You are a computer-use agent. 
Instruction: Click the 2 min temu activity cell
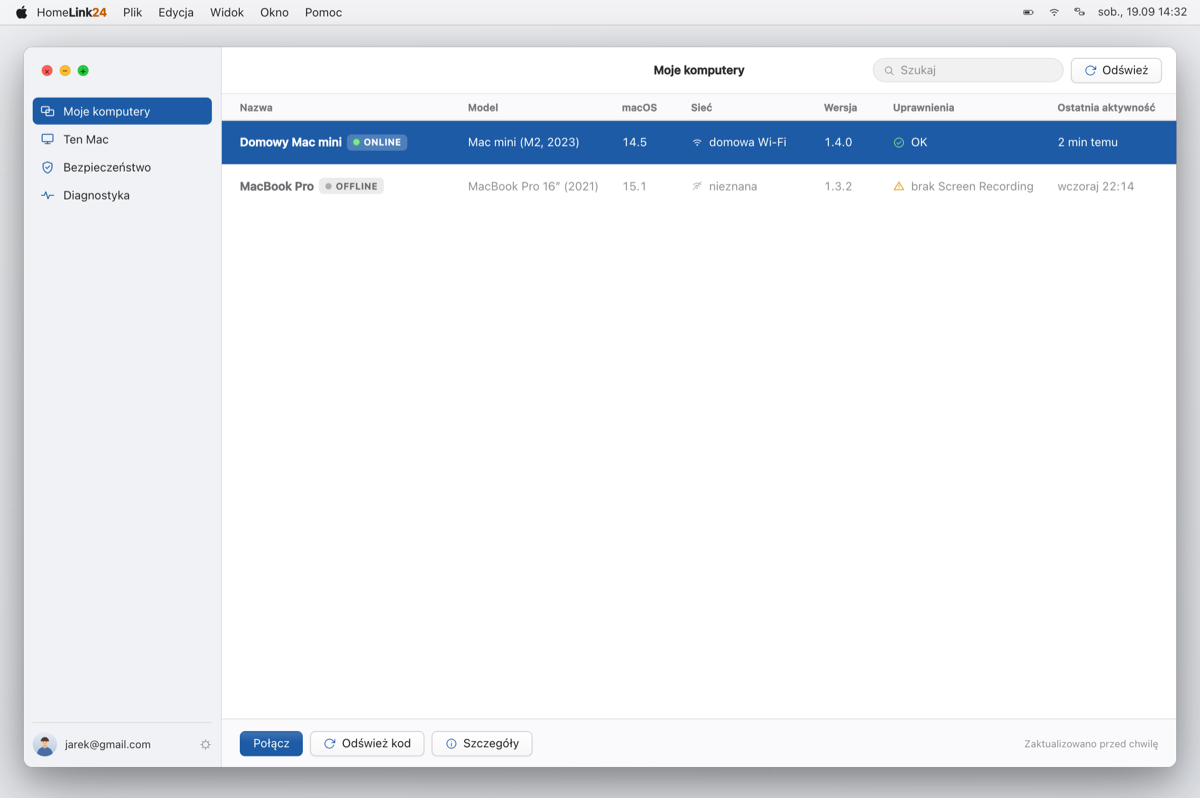pos(1087,142)
